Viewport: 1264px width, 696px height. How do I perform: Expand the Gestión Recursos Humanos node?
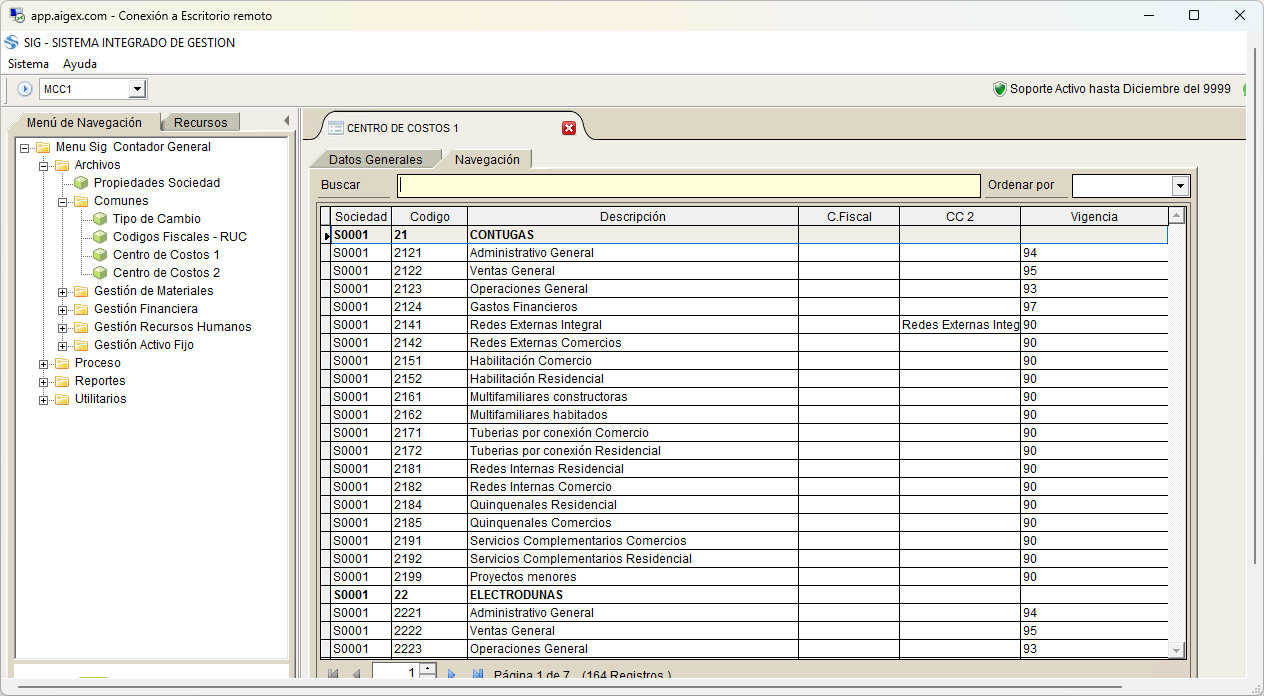62,327
